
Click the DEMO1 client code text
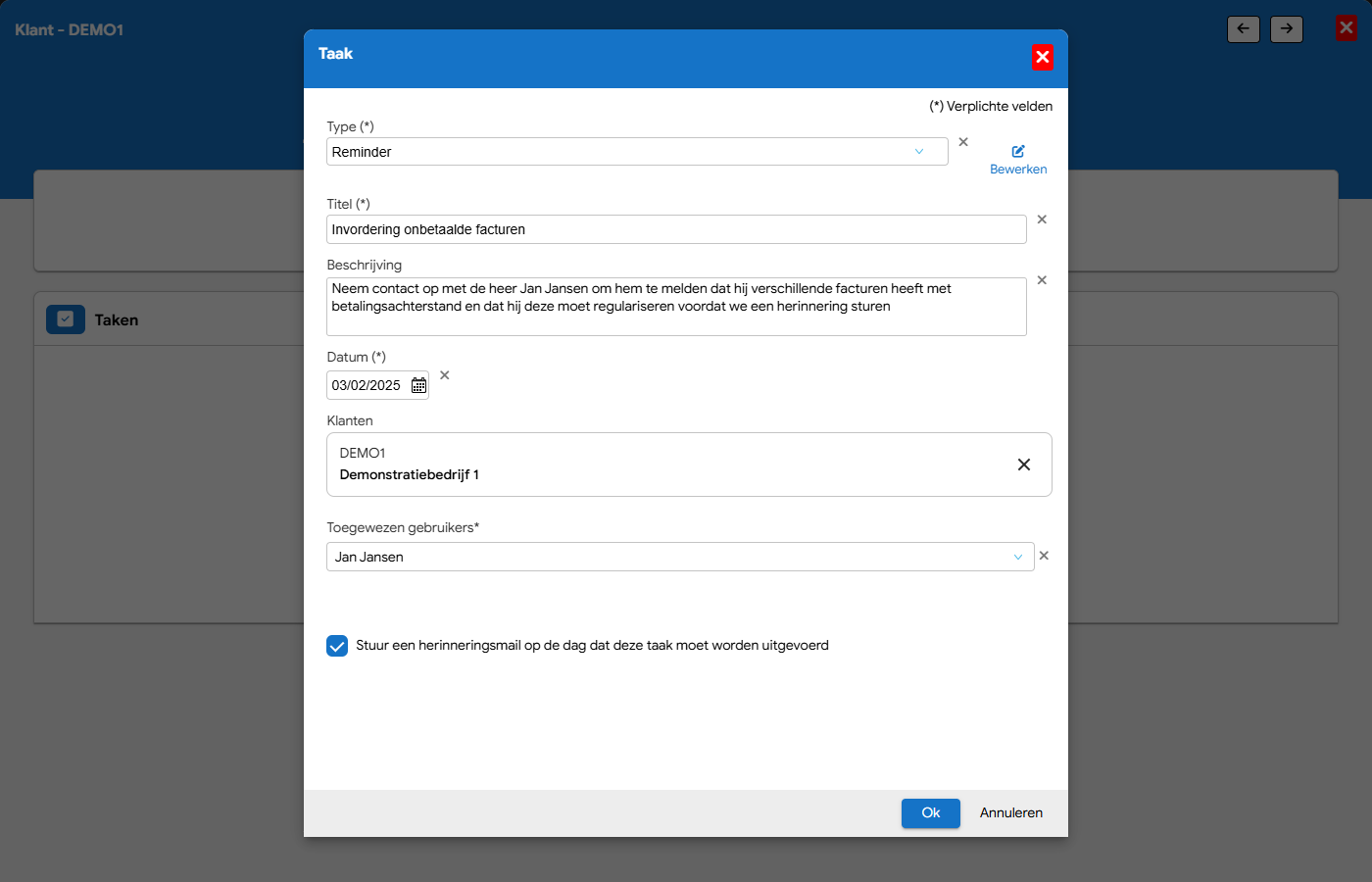pyautogui.click(x=363, y=453)
